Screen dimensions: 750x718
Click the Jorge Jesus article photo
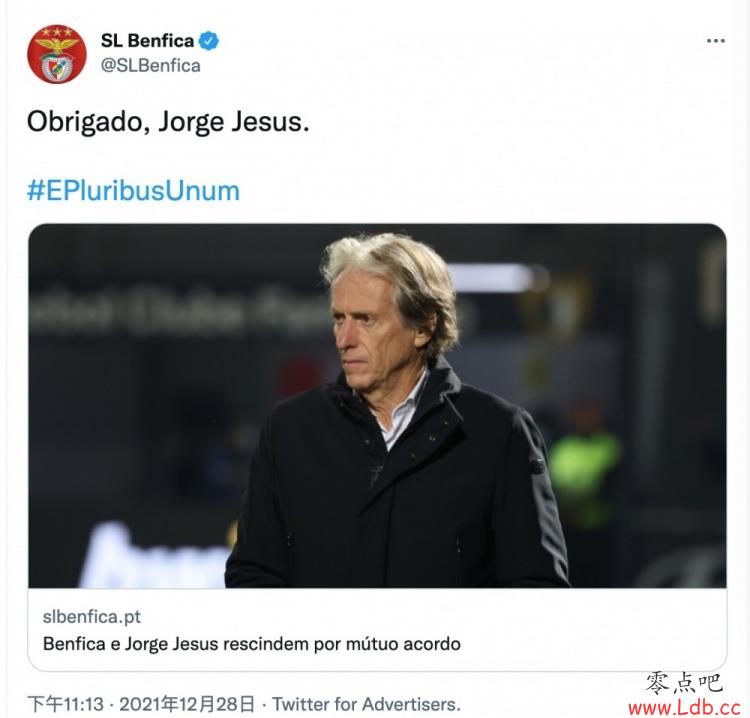pyautogui.click(x=377, y=406)
